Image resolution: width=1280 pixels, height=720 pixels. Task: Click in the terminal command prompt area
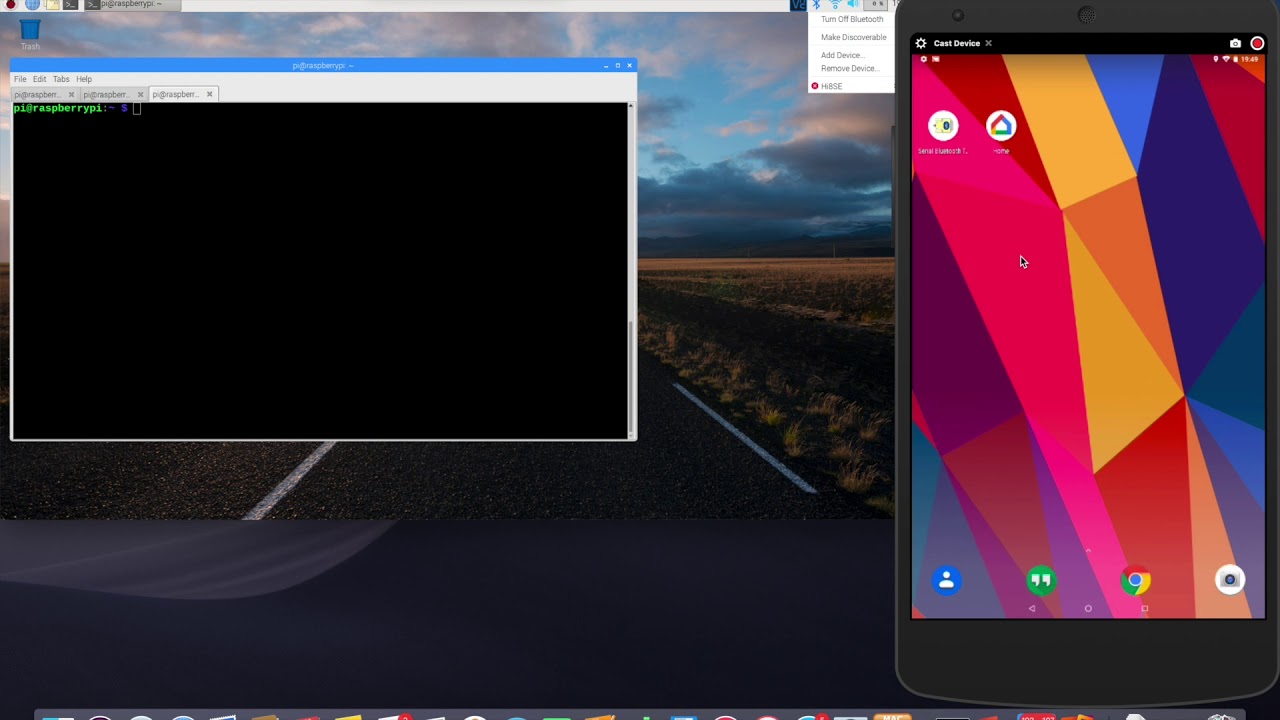click(x=320, y=270)
